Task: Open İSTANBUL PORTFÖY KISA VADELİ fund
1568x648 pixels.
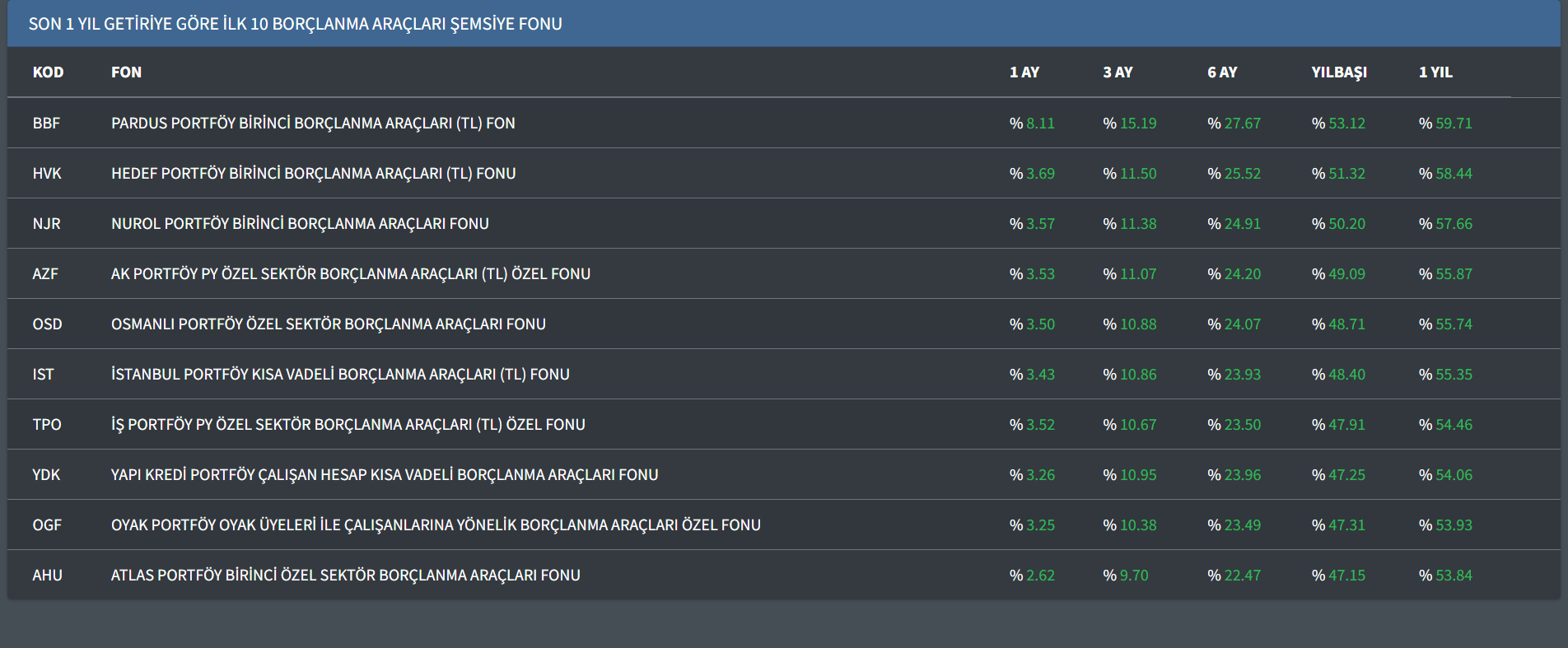Action: click(340, 375)
